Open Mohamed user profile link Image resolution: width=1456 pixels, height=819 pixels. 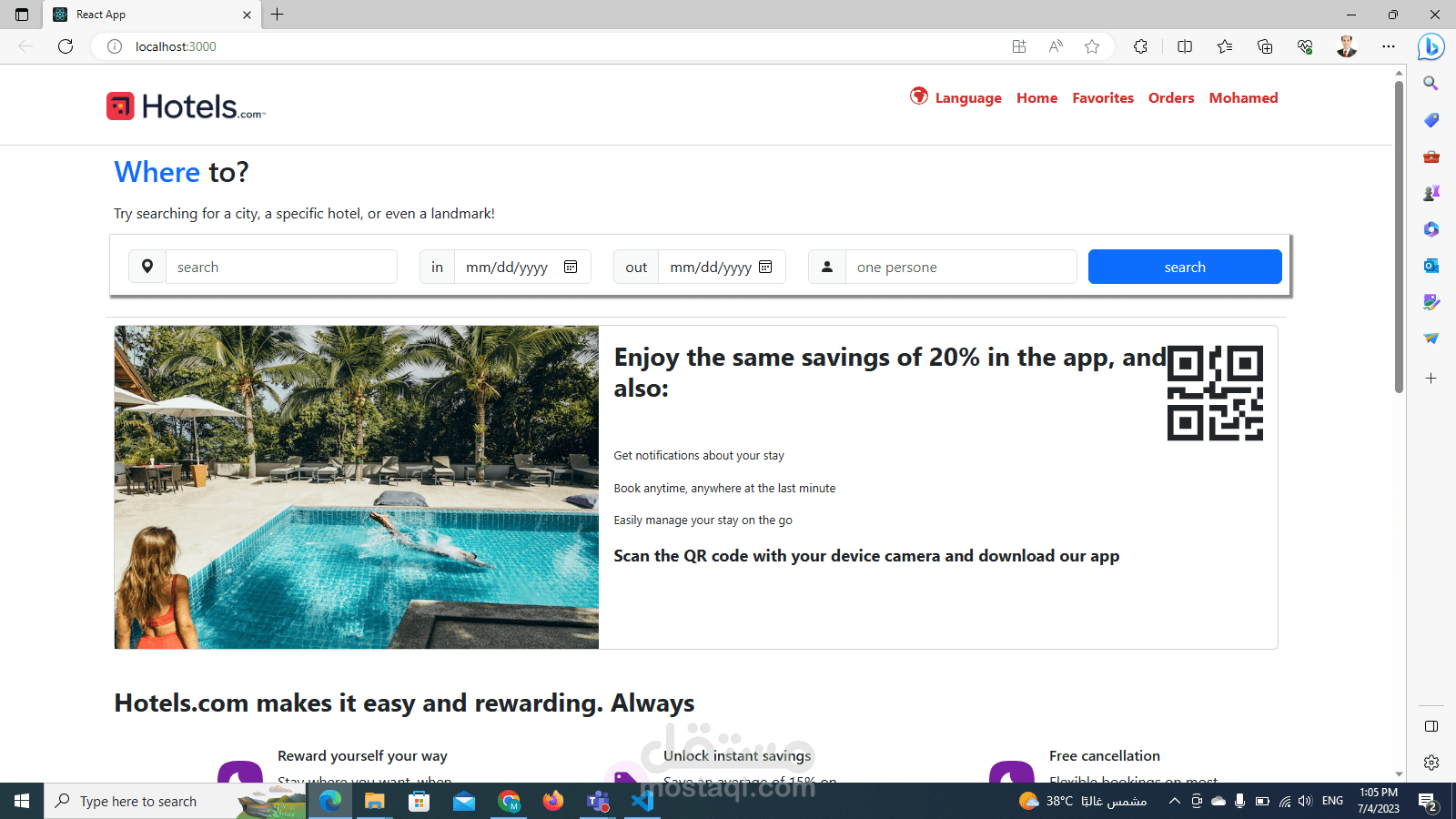point(1243,98)
